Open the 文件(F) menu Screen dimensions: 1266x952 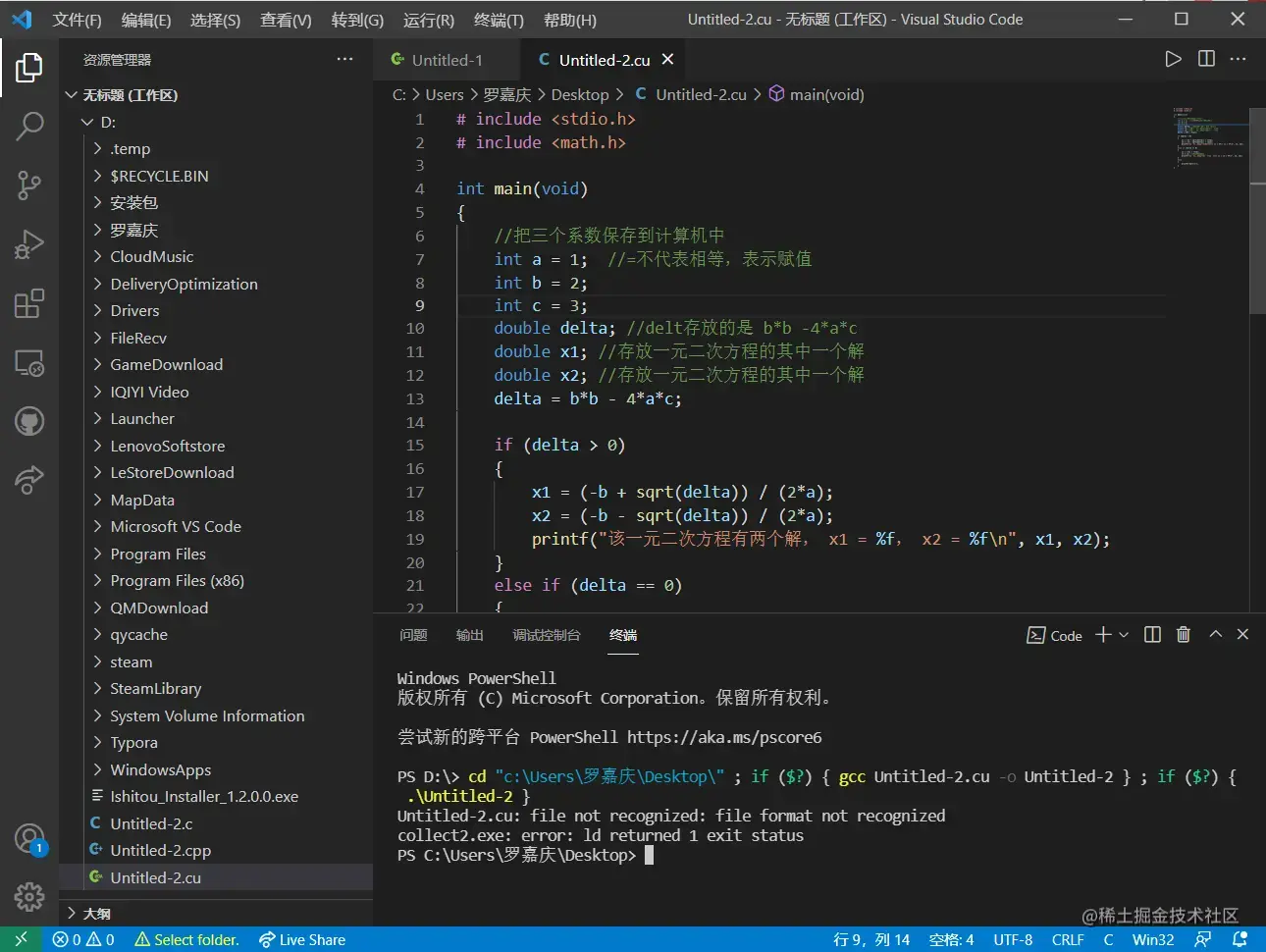pos(77,20)
